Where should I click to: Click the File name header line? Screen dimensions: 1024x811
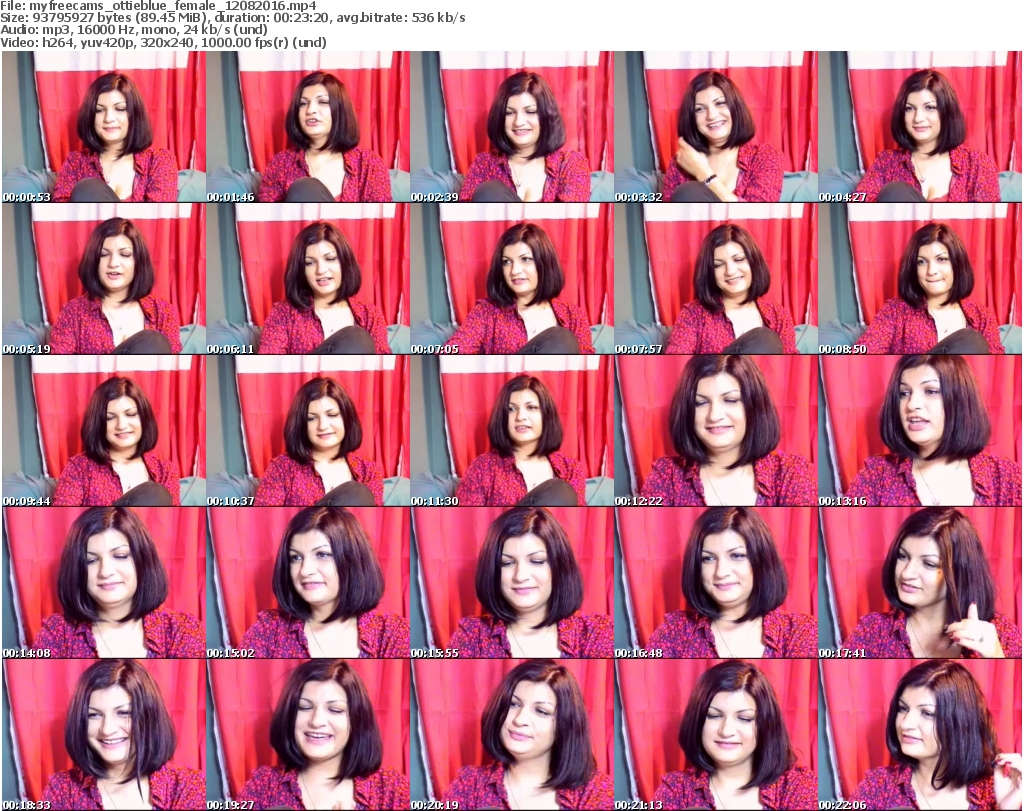[x=158, y=6]
